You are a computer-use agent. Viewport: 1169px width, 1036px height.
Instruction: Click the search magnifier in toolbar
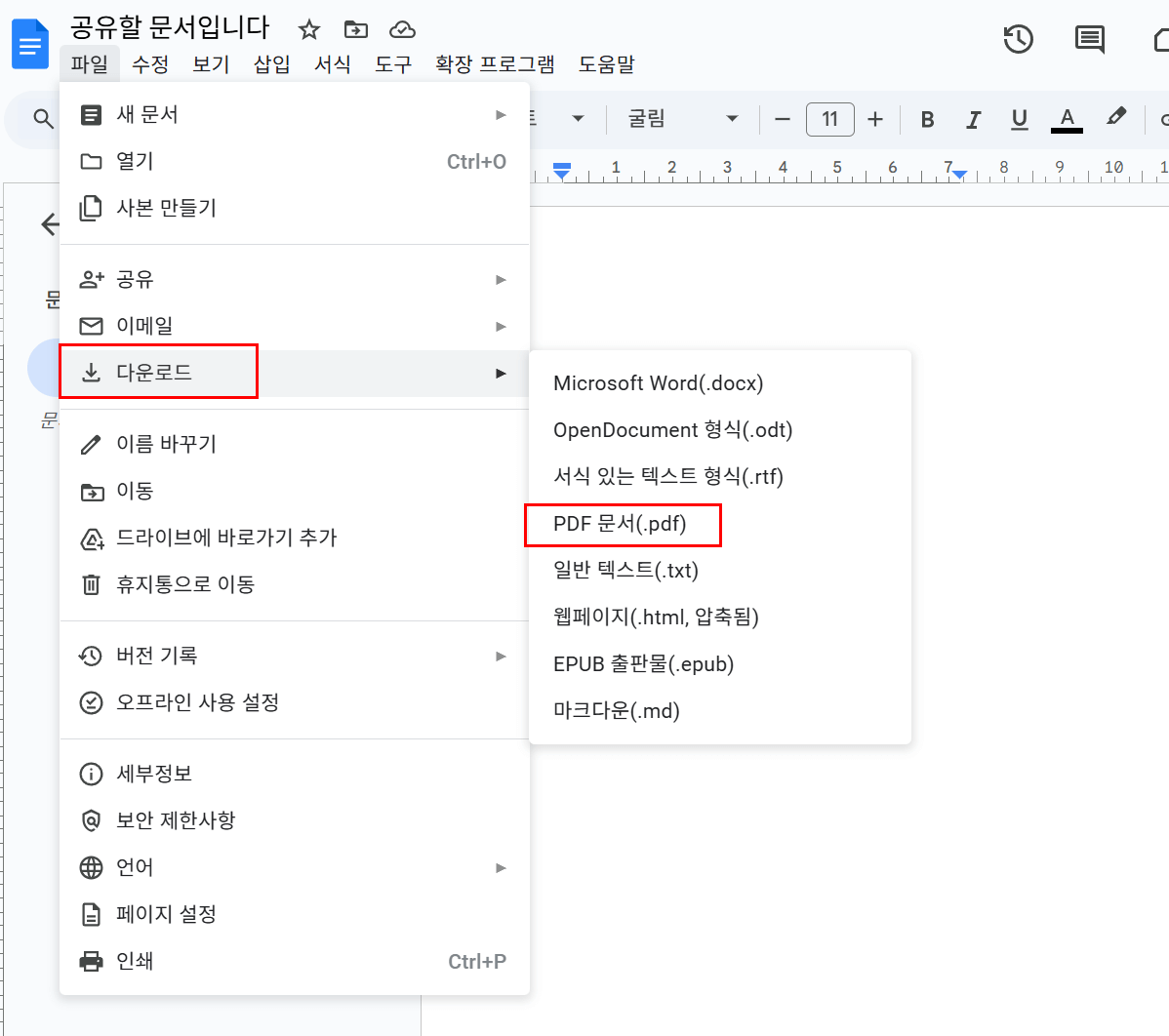pyautogui.click(x=43, y=118)
